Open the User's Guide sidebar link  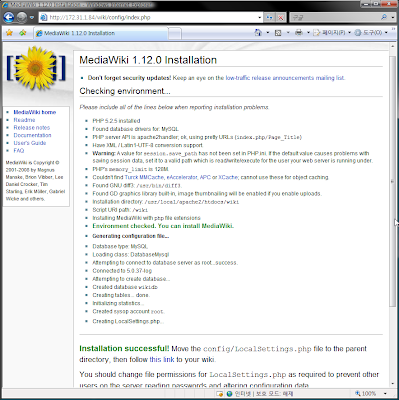(x=30, y=143)
